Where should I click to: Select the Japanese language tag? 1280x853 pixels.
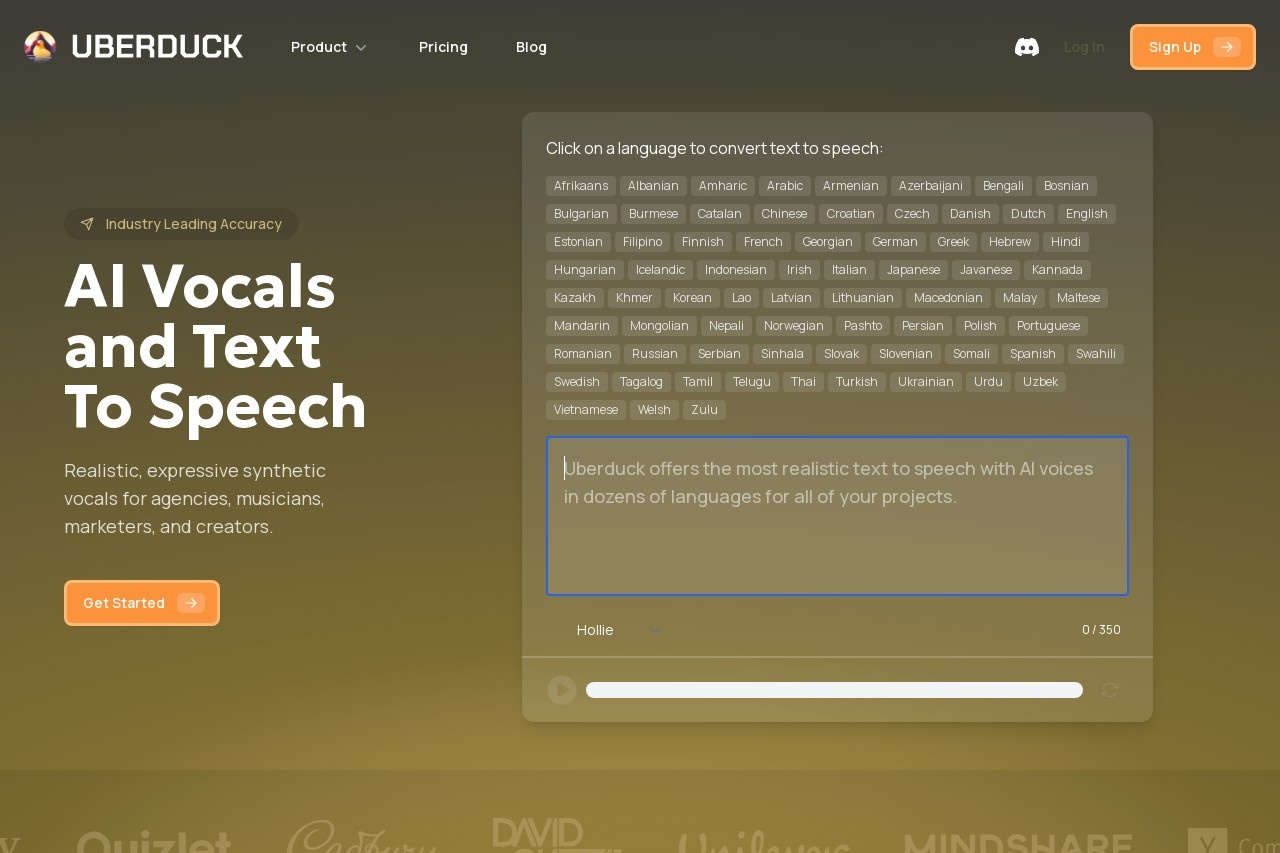point(913,270)
